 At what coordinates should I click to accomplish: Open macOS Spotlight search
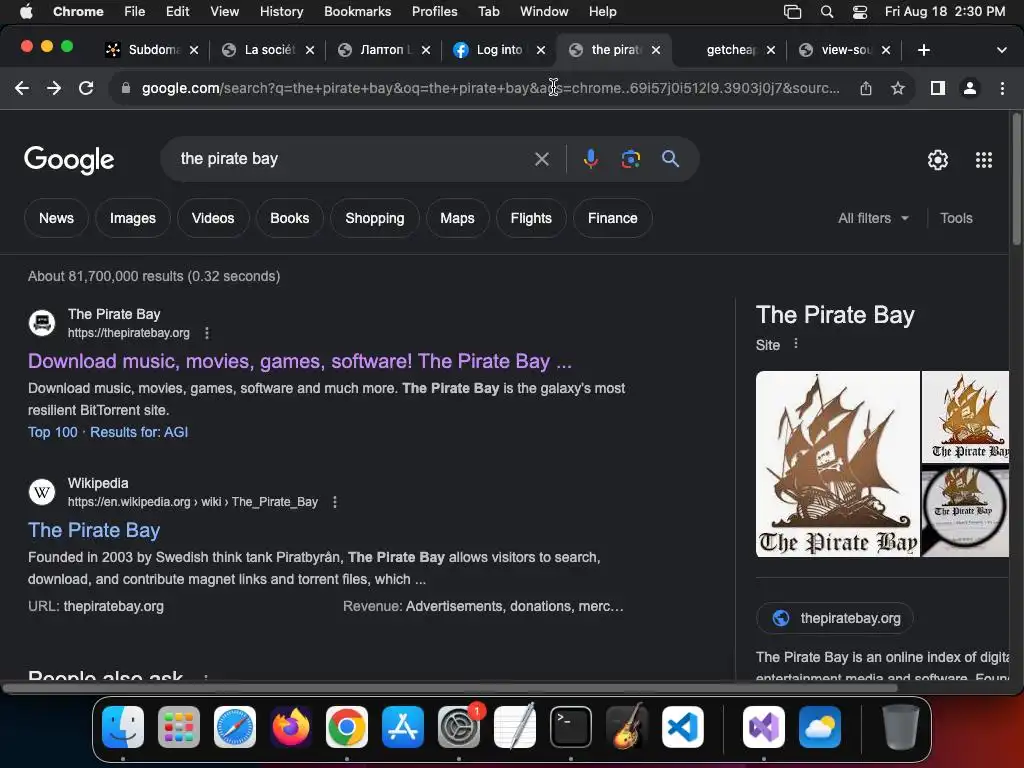click(827, 12)
